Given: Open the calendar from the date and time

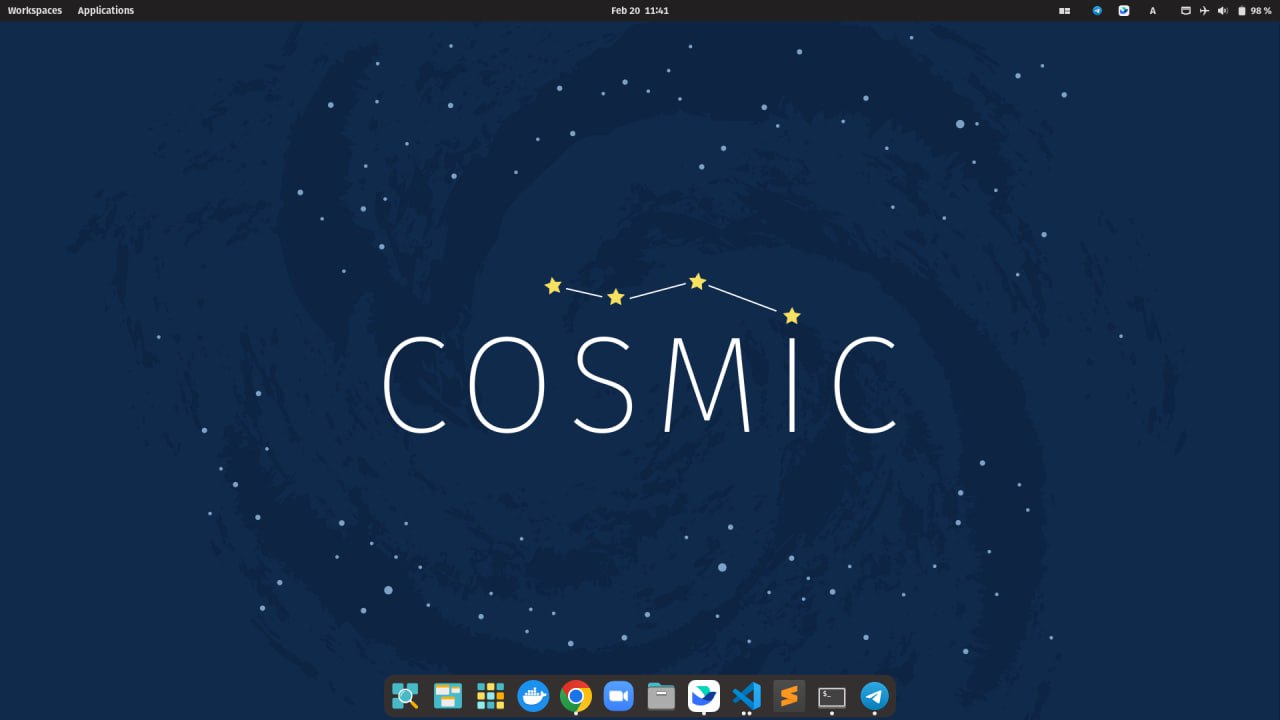Looking at the screenshot, I should 640,11.
